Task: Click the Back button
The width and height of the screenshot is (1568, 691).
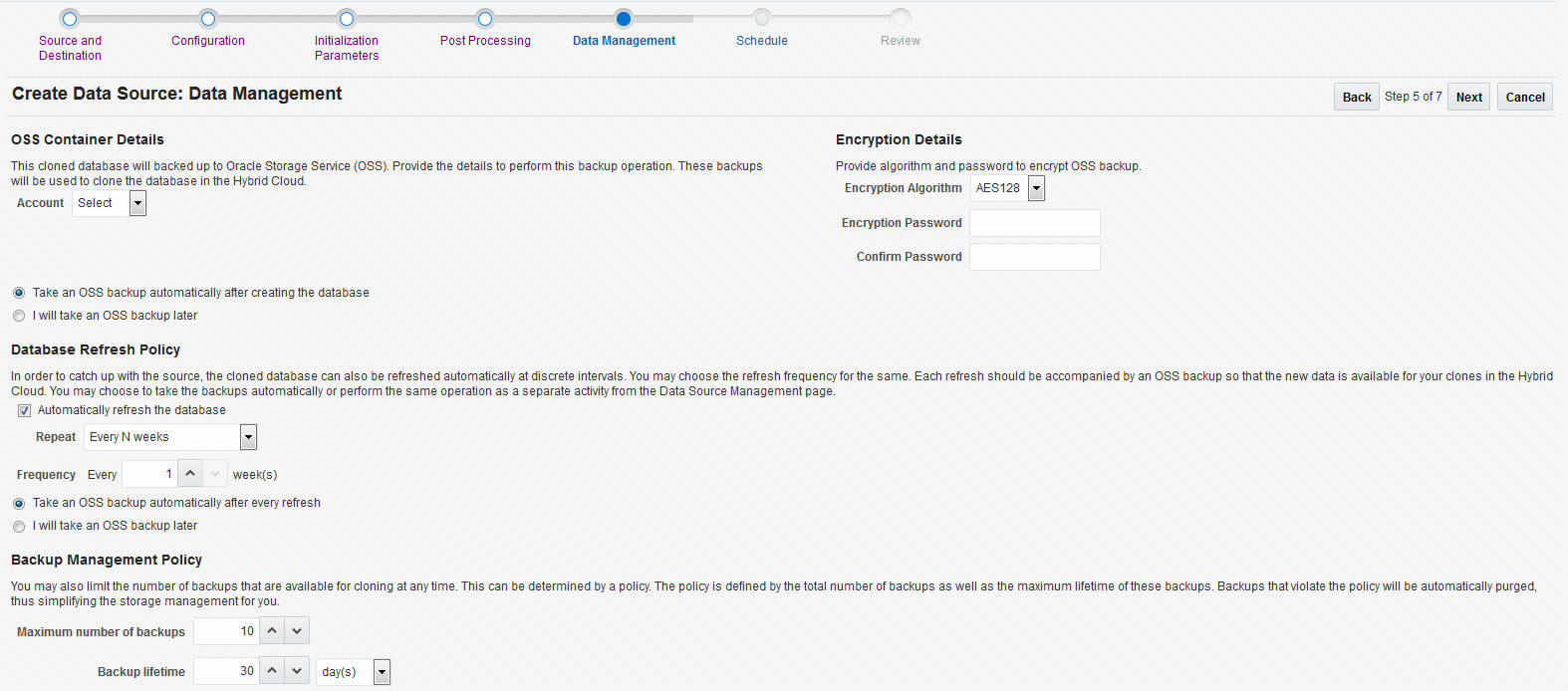Action: (x=1357, y=97)
